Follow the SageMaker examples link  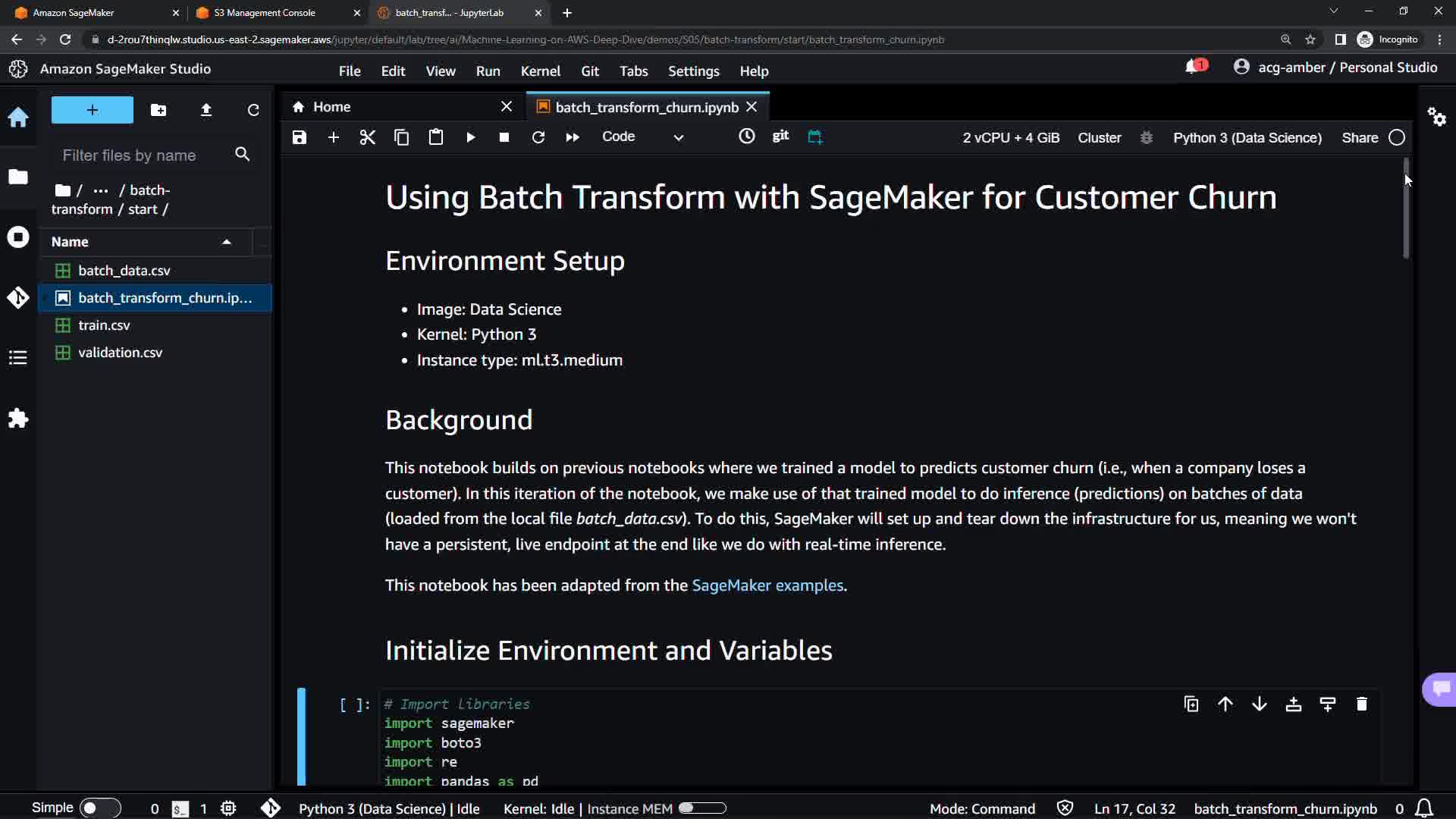point(767,585)
